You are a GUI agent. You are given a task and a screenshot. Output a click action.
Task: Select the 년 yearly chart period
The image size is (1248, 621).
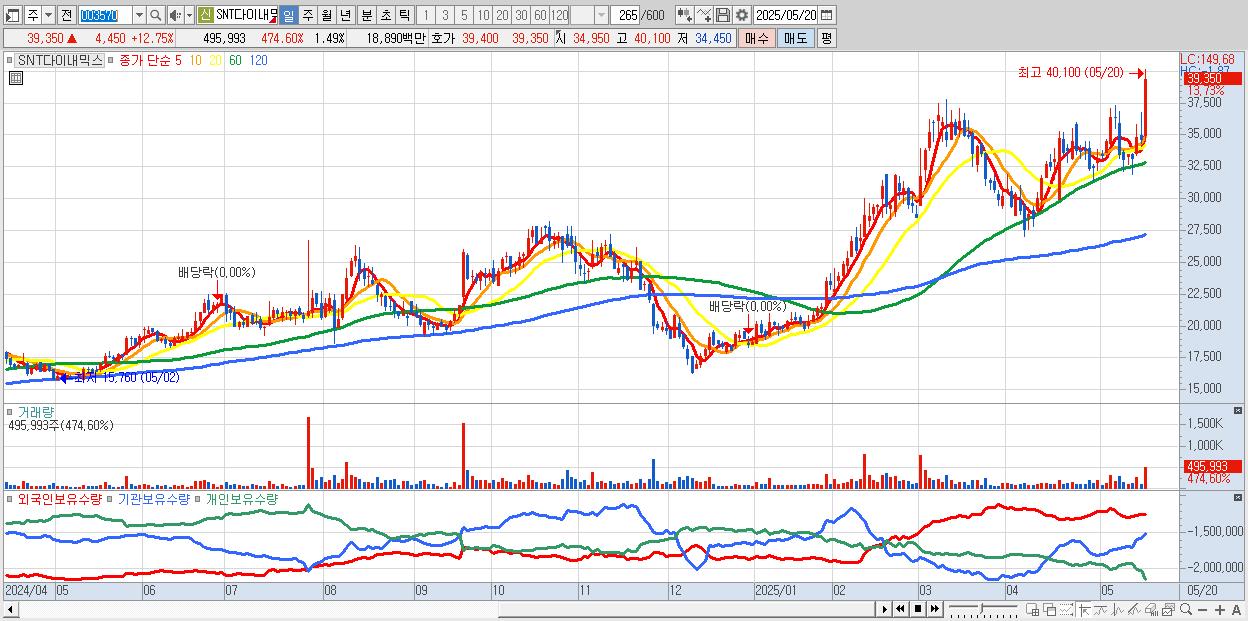345,15
